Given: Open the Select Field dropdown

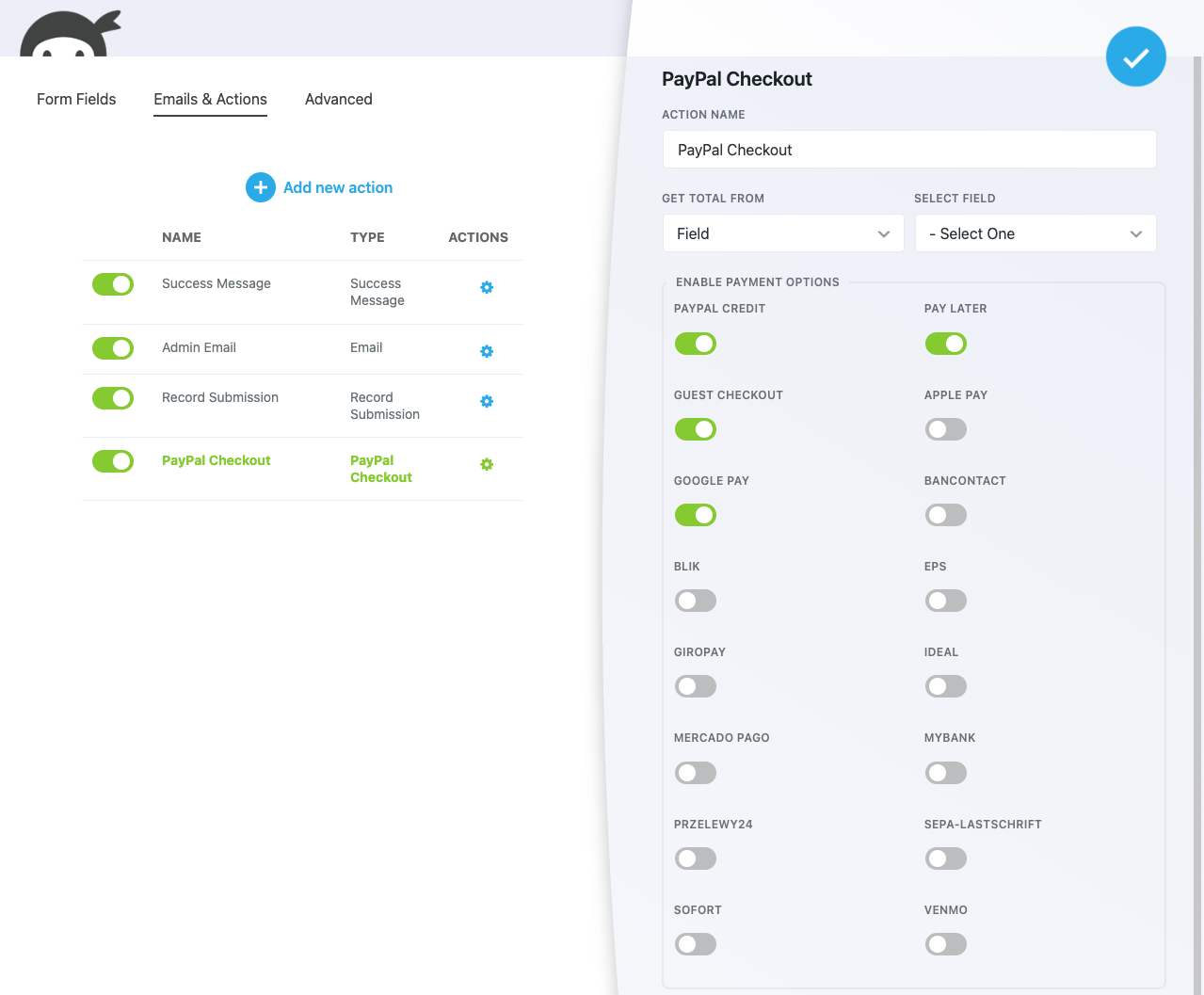Looking at the screenshot, I should click(1035, 233).
